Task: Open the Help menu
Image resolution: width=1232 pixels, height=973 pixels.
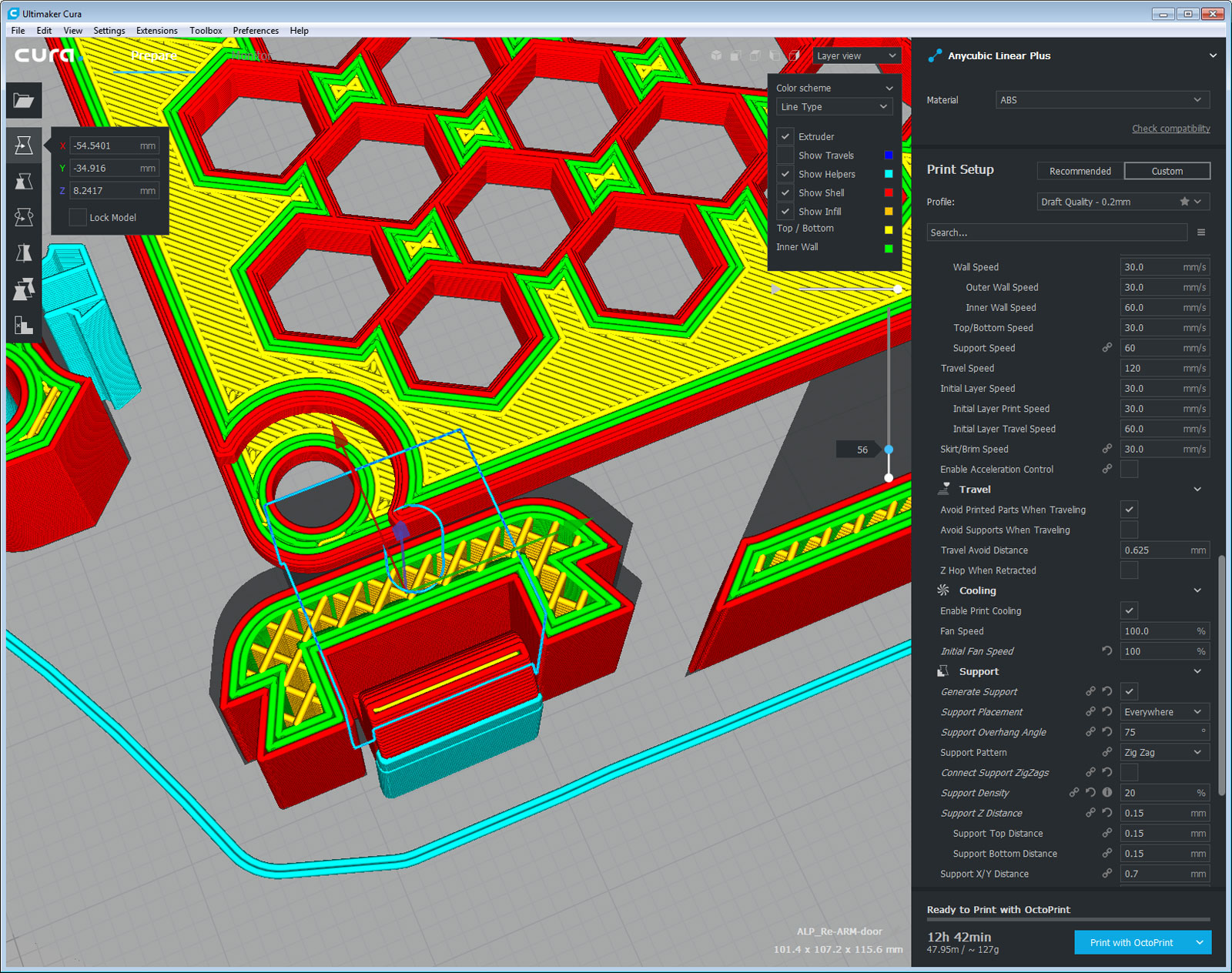Action: click(300, 31)
